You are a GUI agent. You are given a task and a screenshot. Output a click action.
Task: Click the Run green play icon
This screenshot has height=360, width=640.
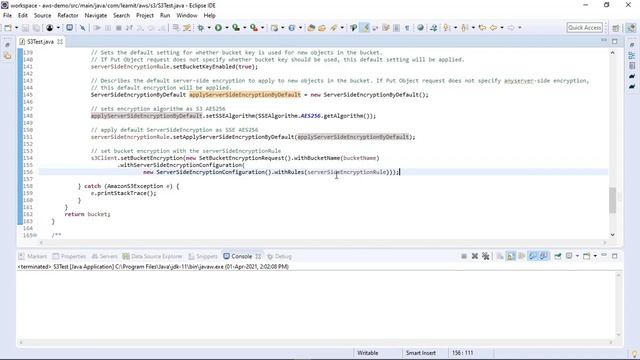(x=218, y=28)
